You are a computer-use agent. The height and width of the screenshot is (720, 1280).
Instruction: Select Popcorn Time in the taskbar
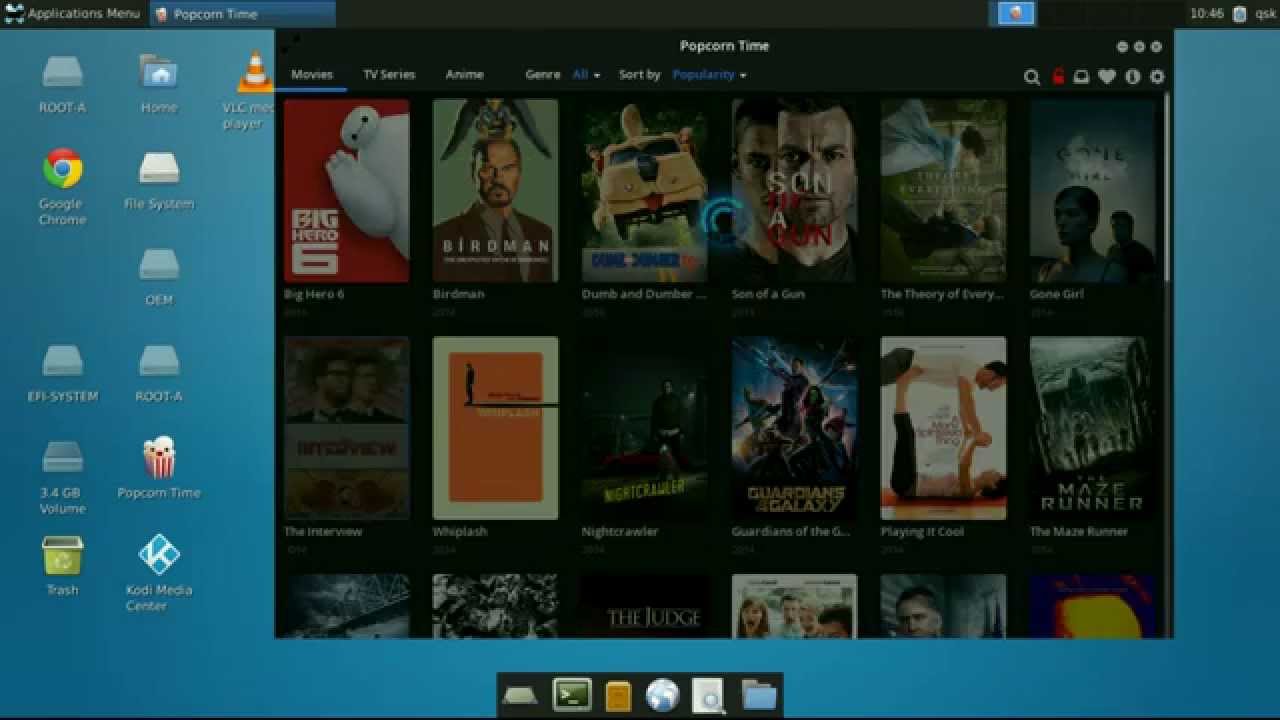point(243,14)
